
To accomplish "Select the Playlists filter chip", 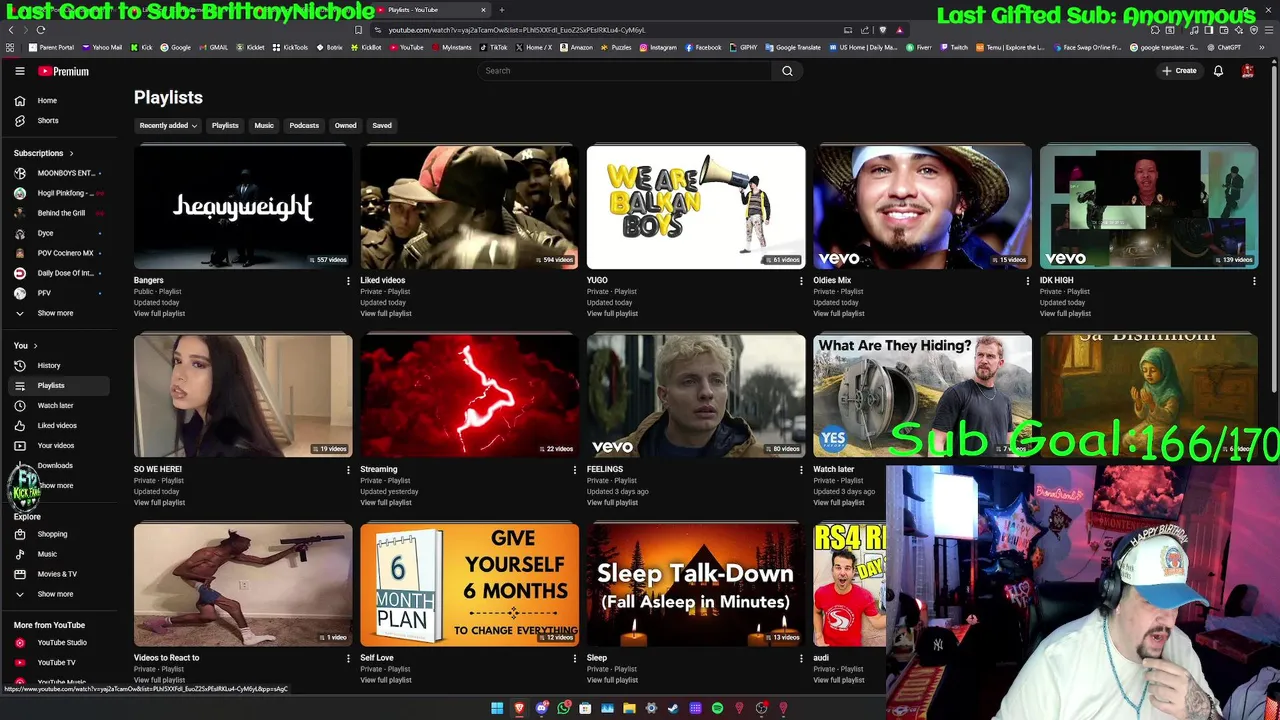I will [x=225, y=126].
